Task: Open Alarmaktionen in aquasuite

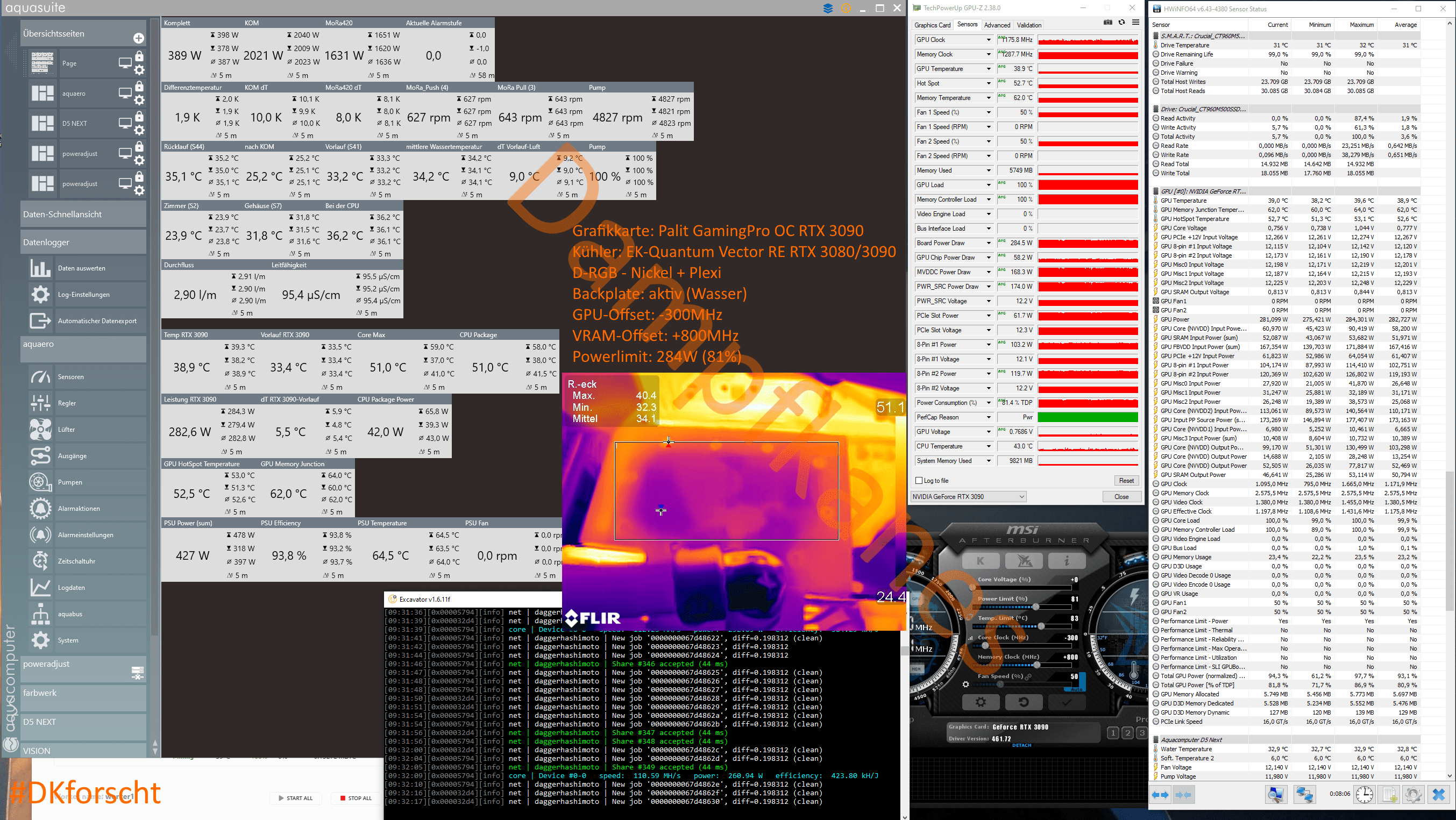Action: tap(87, 509)
